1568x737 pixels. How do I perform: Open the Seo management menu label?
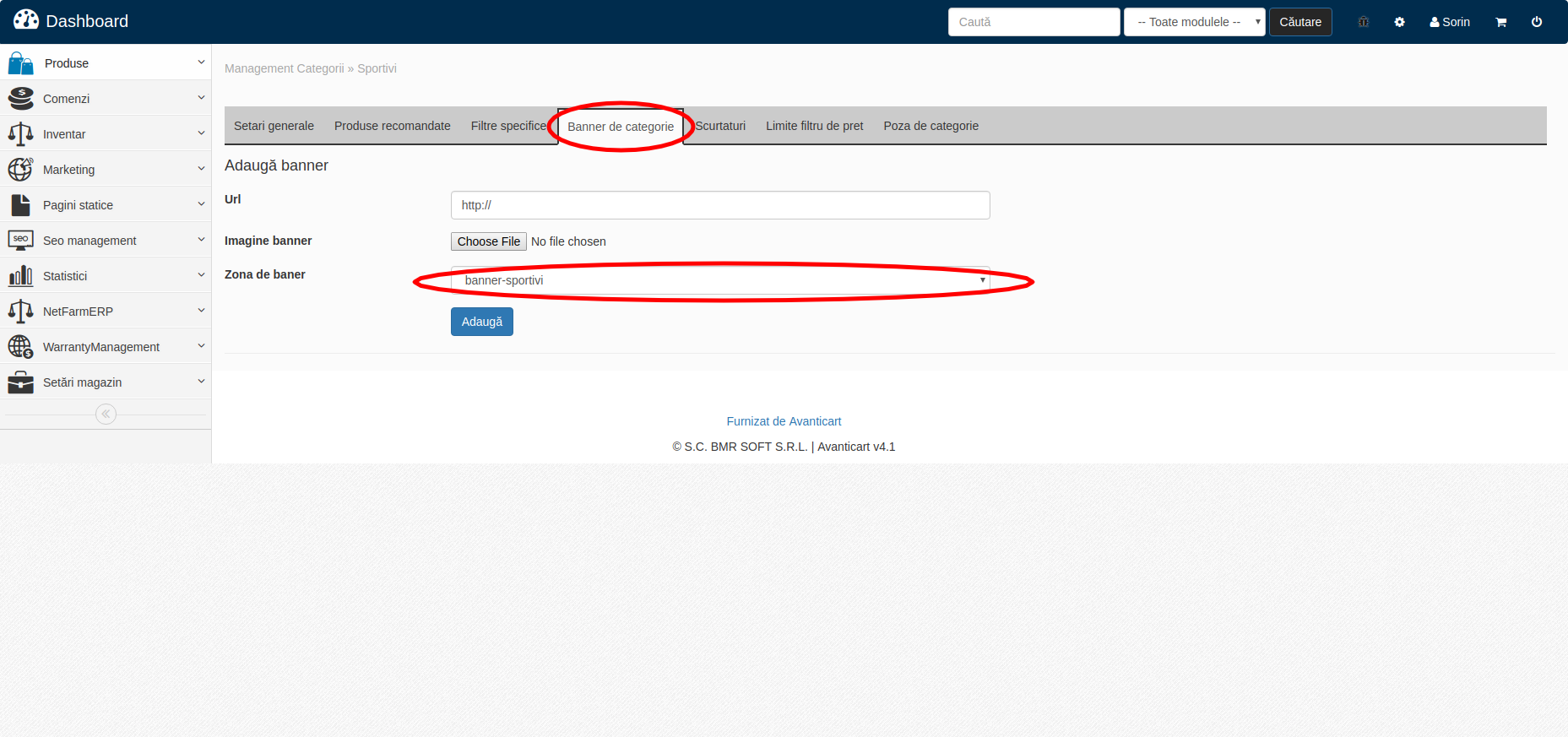(90, 241)
